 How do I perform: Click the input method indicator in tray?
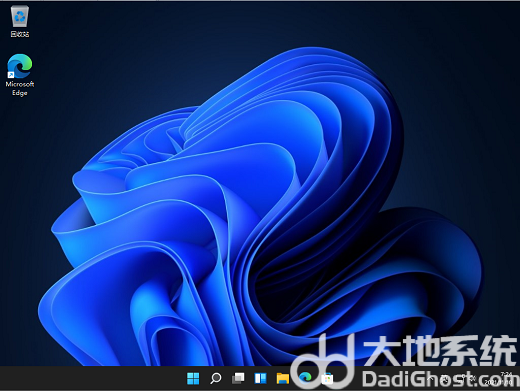point(445,380)
